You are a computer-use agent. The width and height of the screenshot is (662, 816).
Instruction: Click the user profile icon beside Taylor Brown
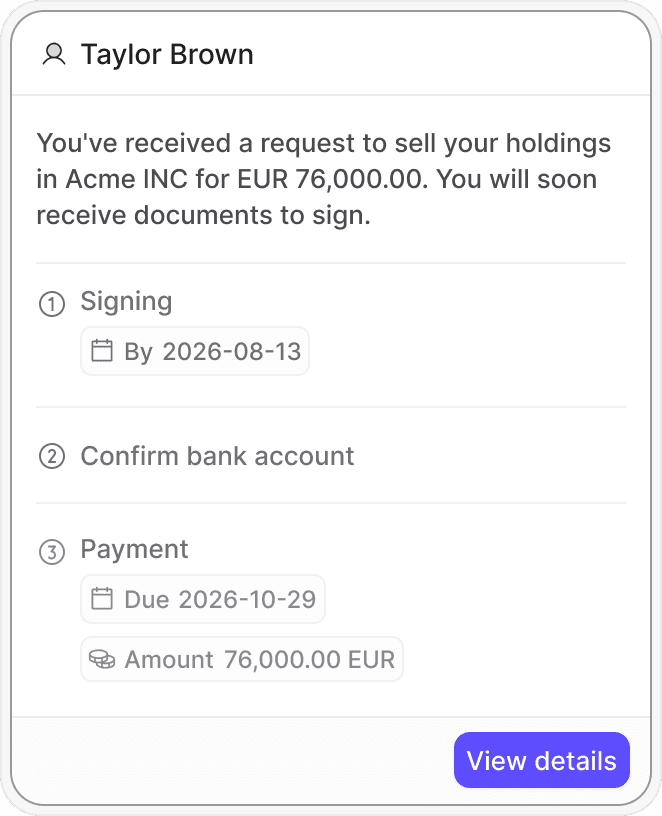tap(53, 54)
